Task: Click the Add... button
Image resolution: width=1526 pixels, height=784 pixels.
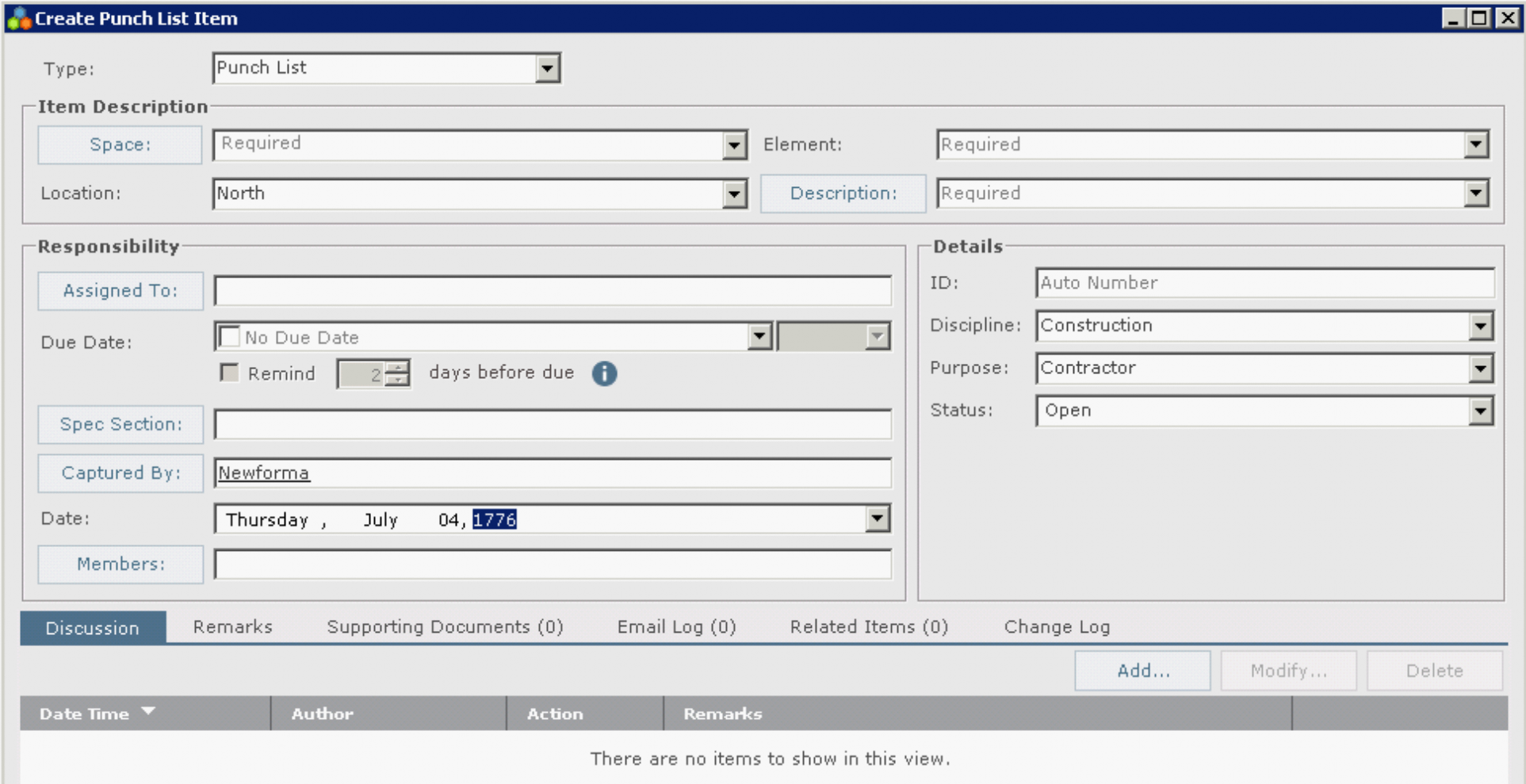Action: (1142, 671)
